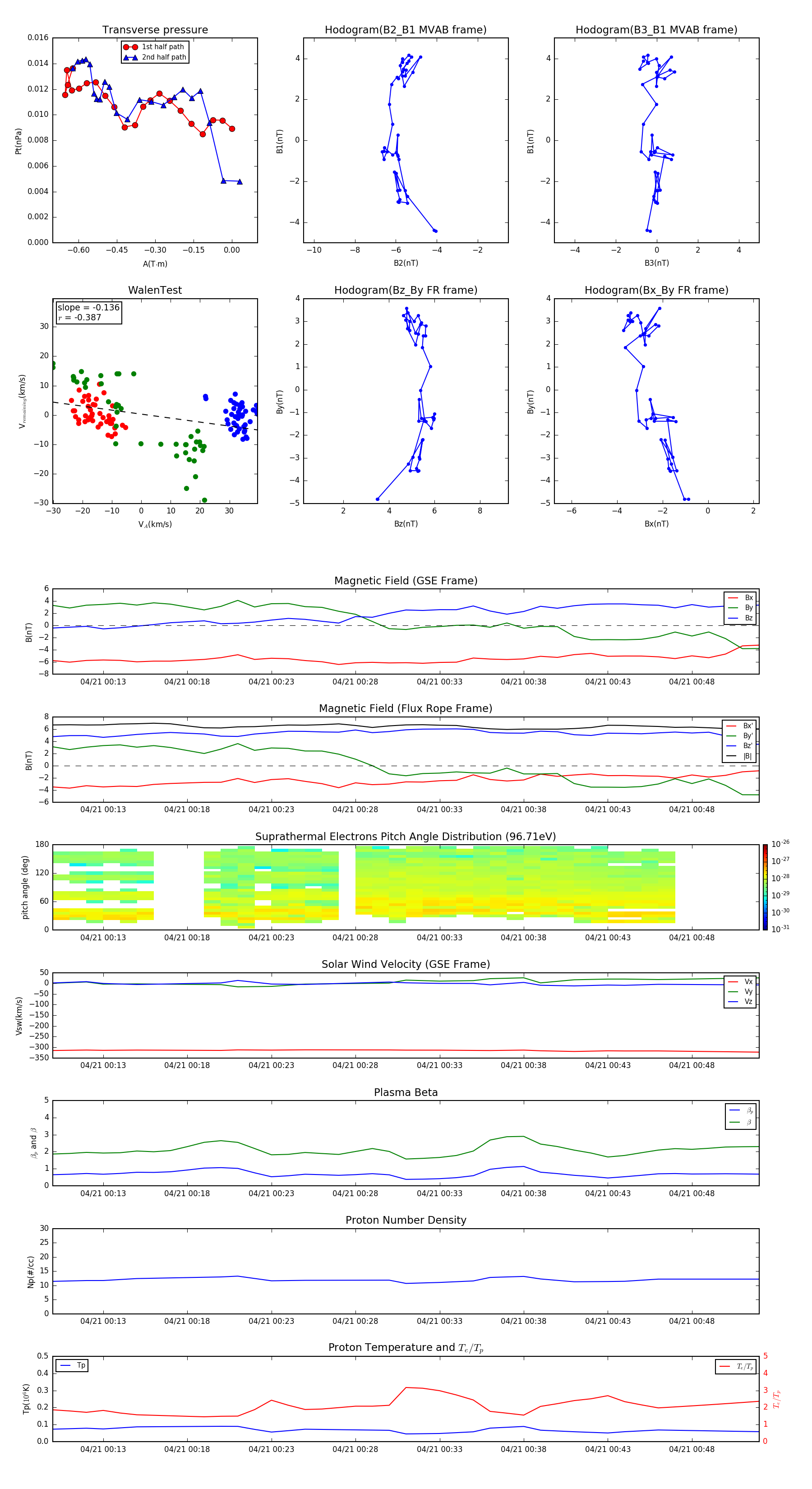Click 'Magnetic Field (Flux Rope Frame)' title
The height and width of the screenshot is (1489, 812).
pyautogui.click(x=406, y=709)
